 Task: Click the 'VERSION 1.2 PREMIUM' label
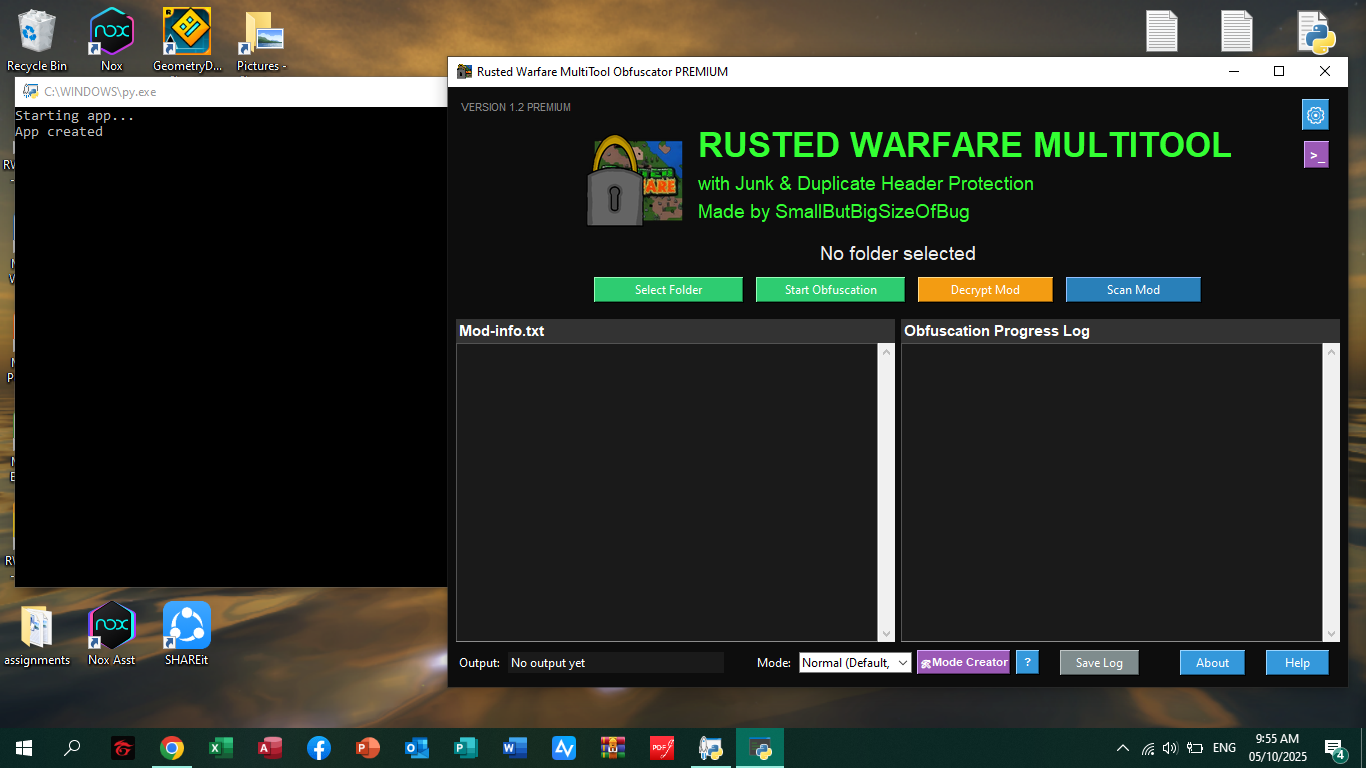[516, 107]
